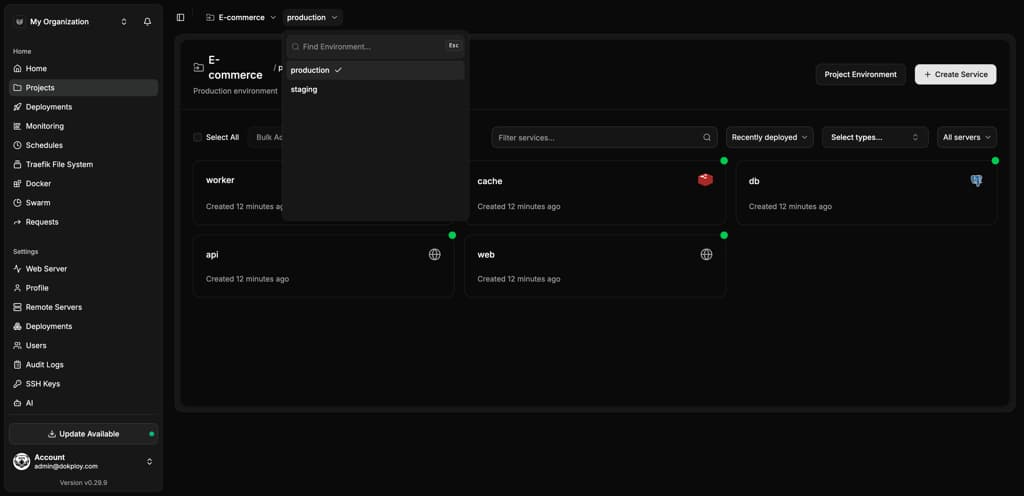Open Schedules page
The height and width of the screenshot is (496, 1024).
click(84, 145)
